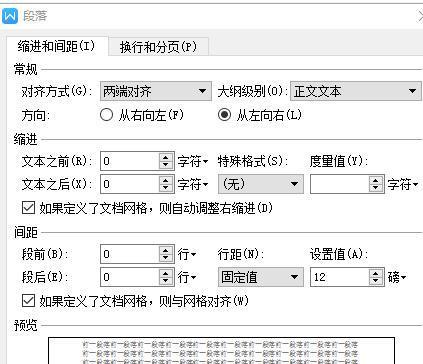Viewport: 423px width, 364px height.
Task: Decrease 设置值 with the down arrow
Action: [x=376, y=281]
